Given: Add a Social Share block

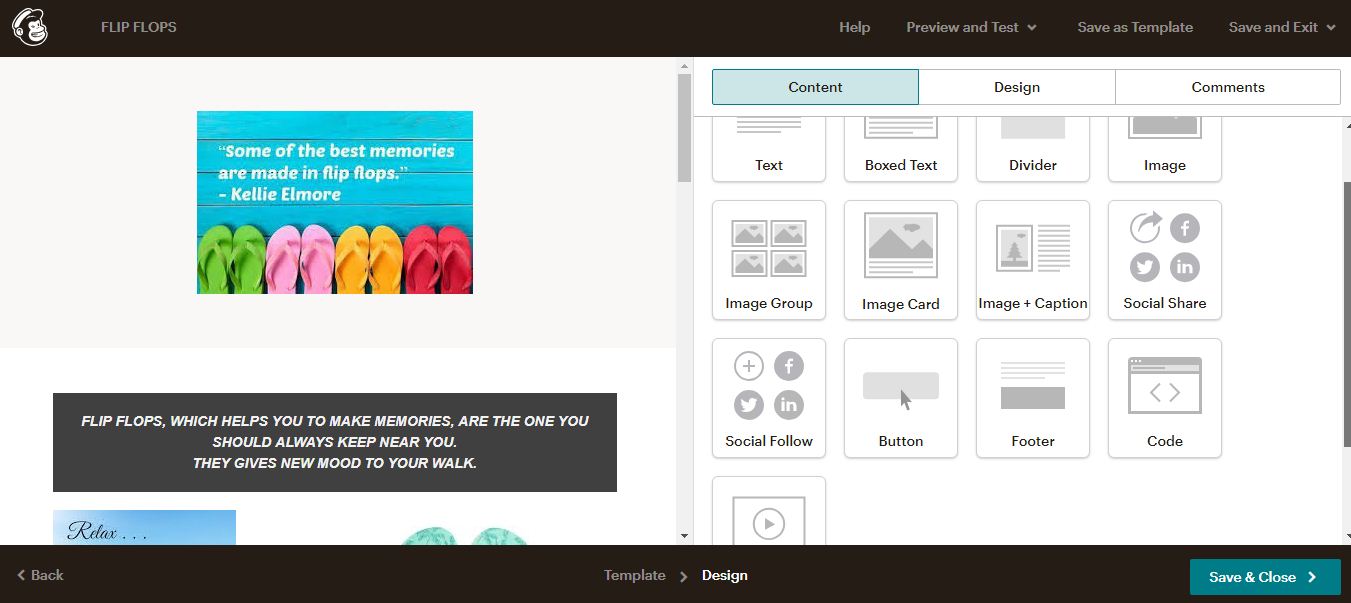Looking at the screenshot, I should coord(1165,260).
